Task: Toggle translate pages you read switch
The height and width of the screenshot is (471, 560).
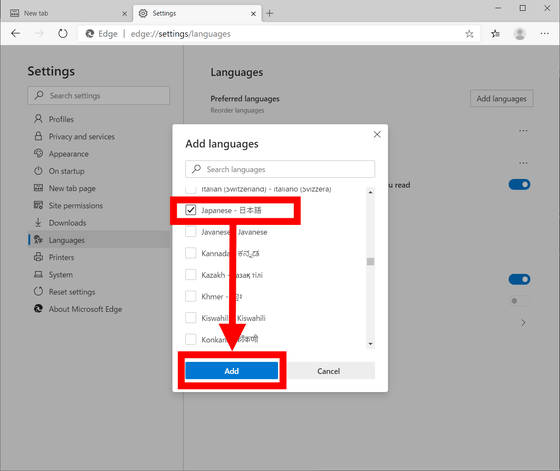Action: 519,184
